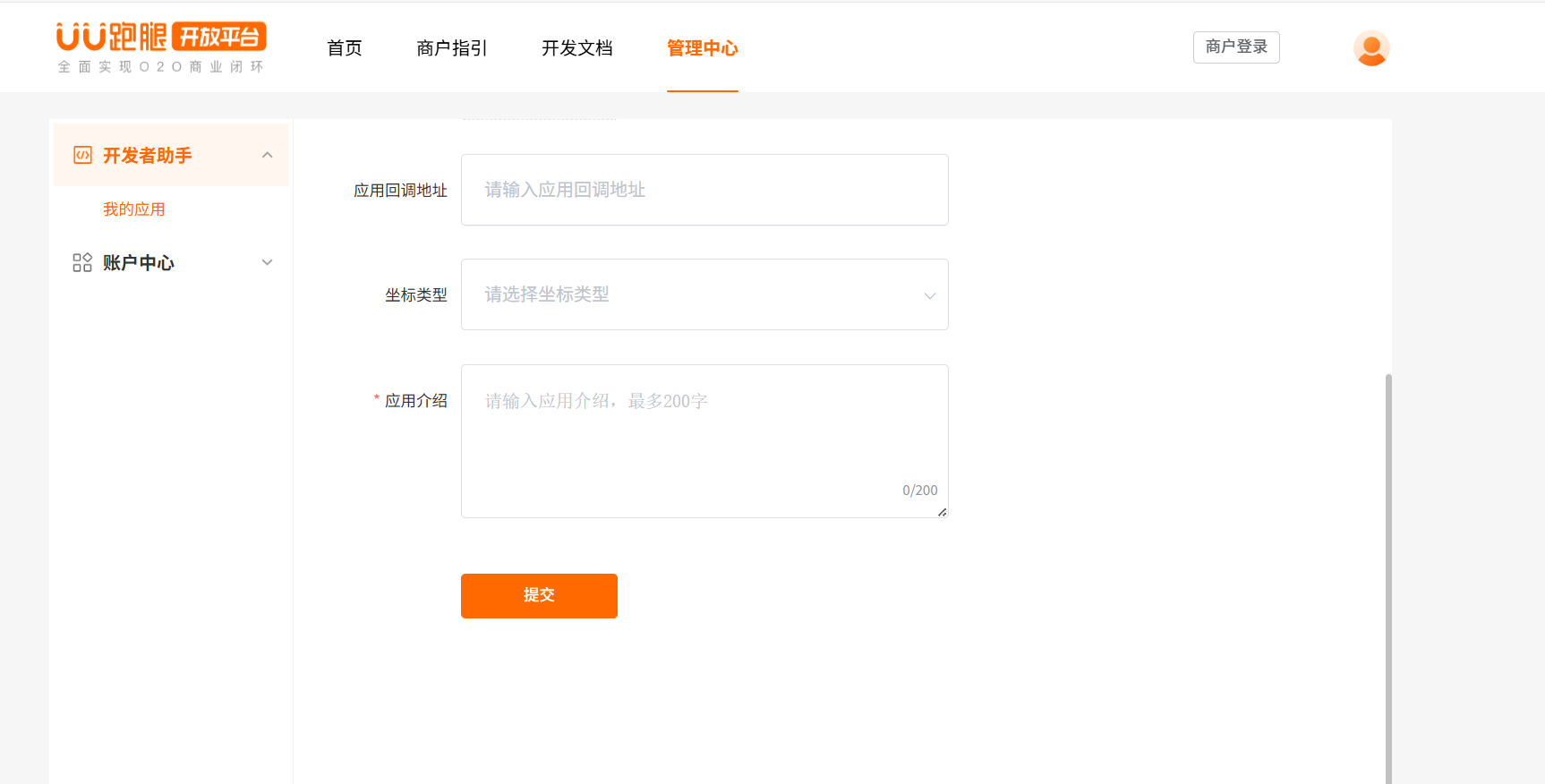
Task: Click the 商户登录 button
Action: tap(1236, 47)
